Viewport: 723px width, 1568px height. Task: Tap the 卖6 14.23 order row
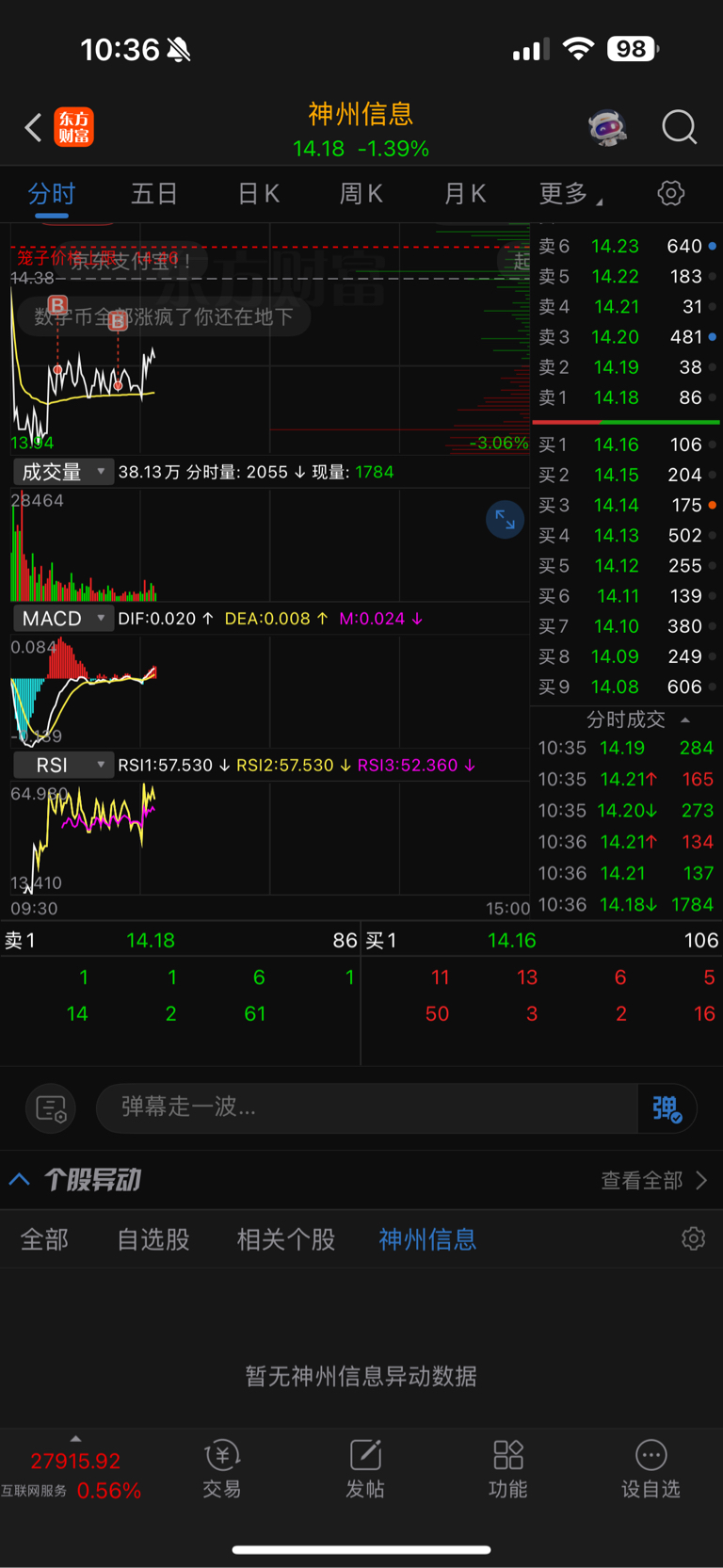[x=627, y=246]
